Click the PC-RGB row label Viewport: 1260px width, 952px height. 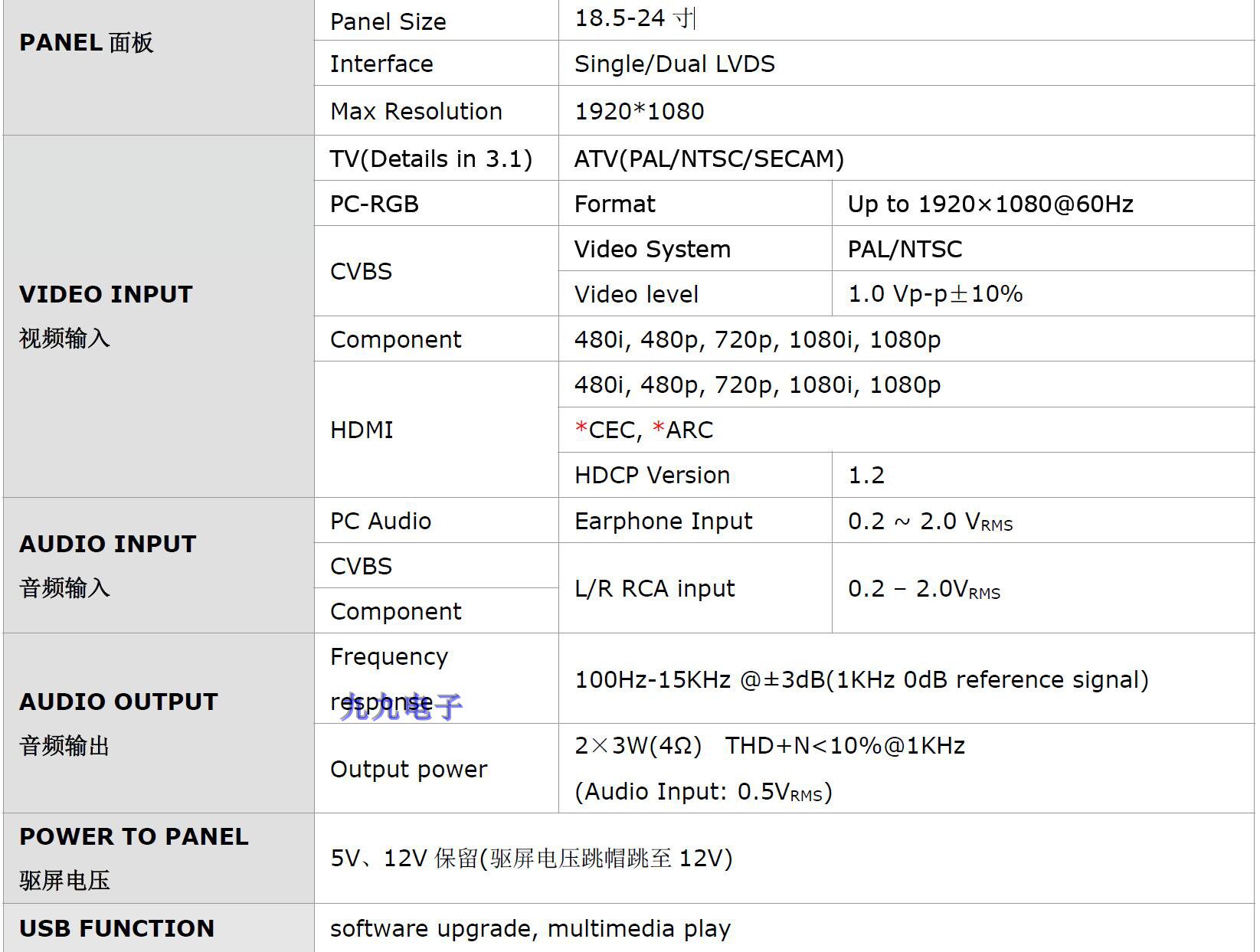coord(375,204)
